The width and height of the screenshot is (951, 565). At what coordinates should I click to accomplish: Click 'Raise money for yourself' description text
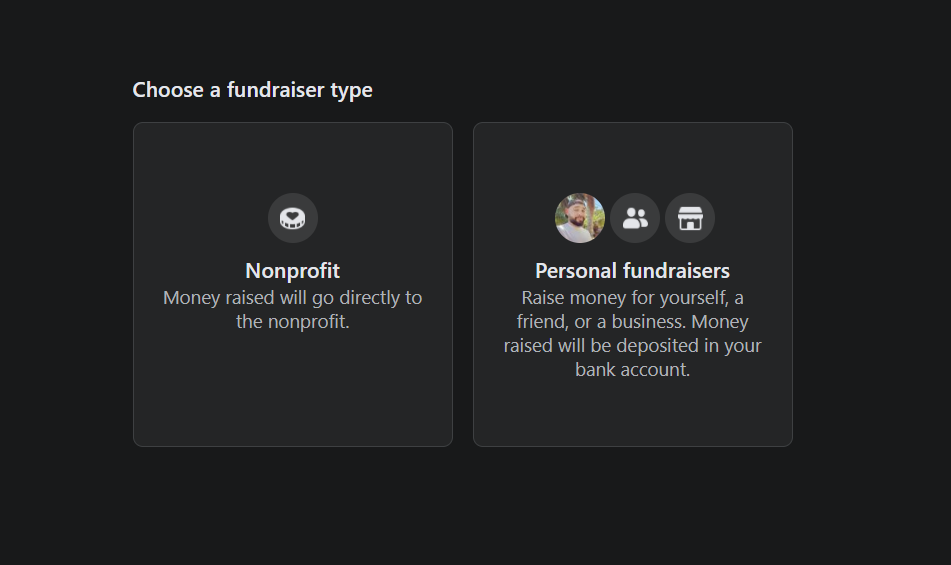point(633,333)
